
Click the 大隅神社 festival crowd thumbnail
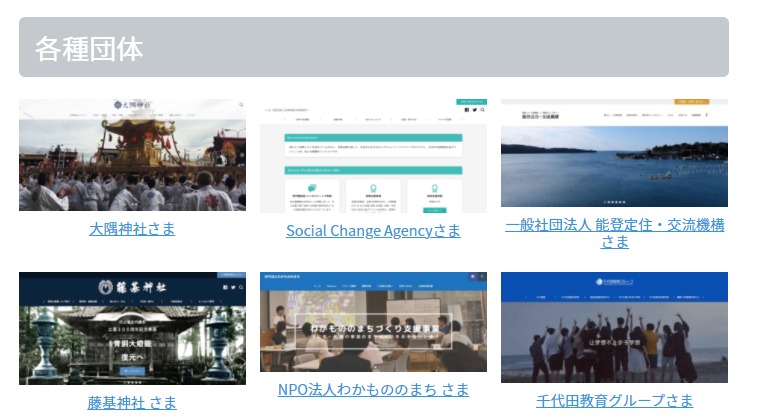point(132,160)
